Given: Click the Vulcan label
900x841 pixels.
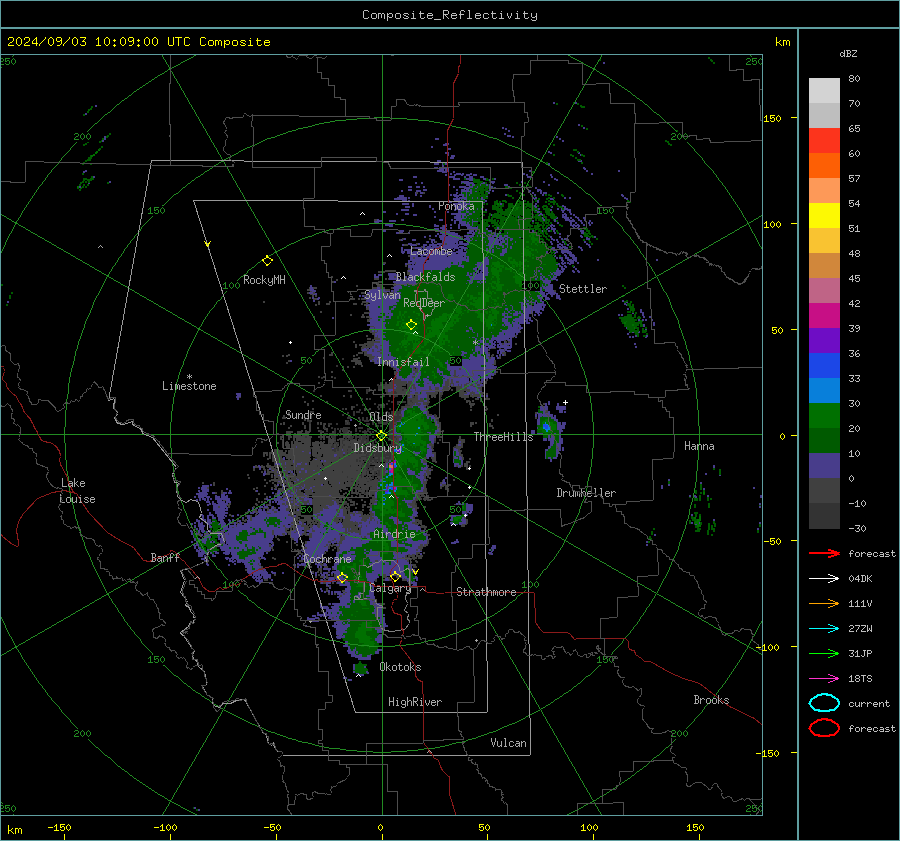Looking at the screenshot, I should coord(508,743).
